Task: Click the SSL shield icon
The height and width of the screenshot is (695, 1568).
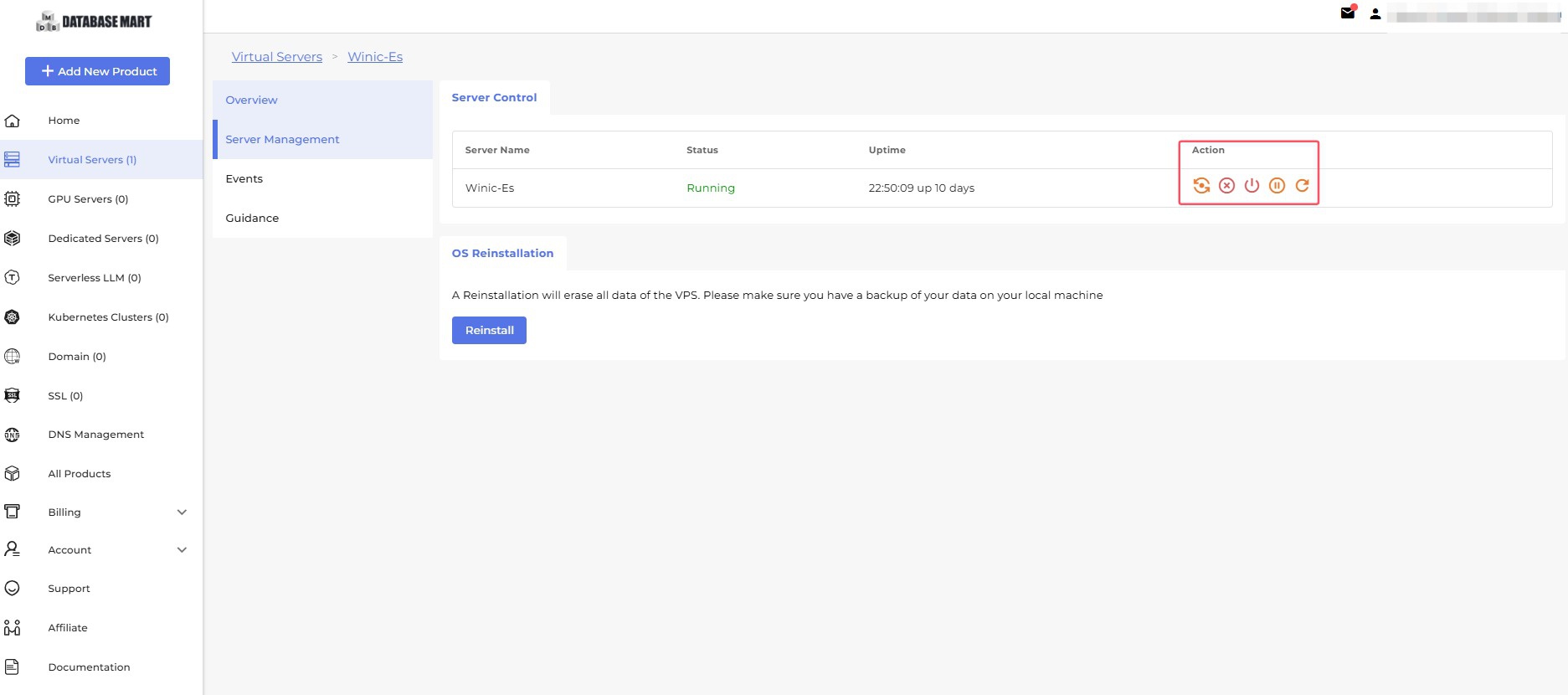Action: pyautogui.click(x=13, y=395)
